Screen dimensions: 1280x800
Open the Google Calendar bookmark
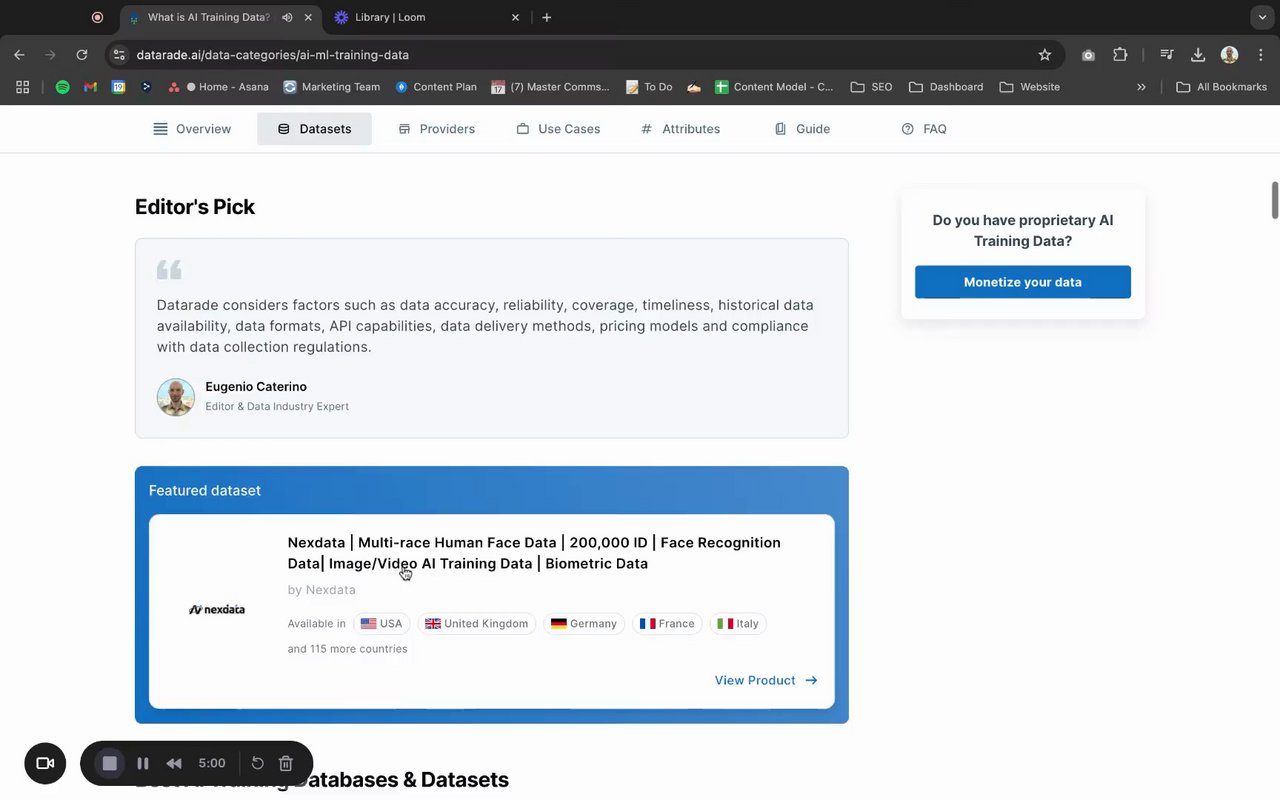pyautogui.click(x=118, y=87)
